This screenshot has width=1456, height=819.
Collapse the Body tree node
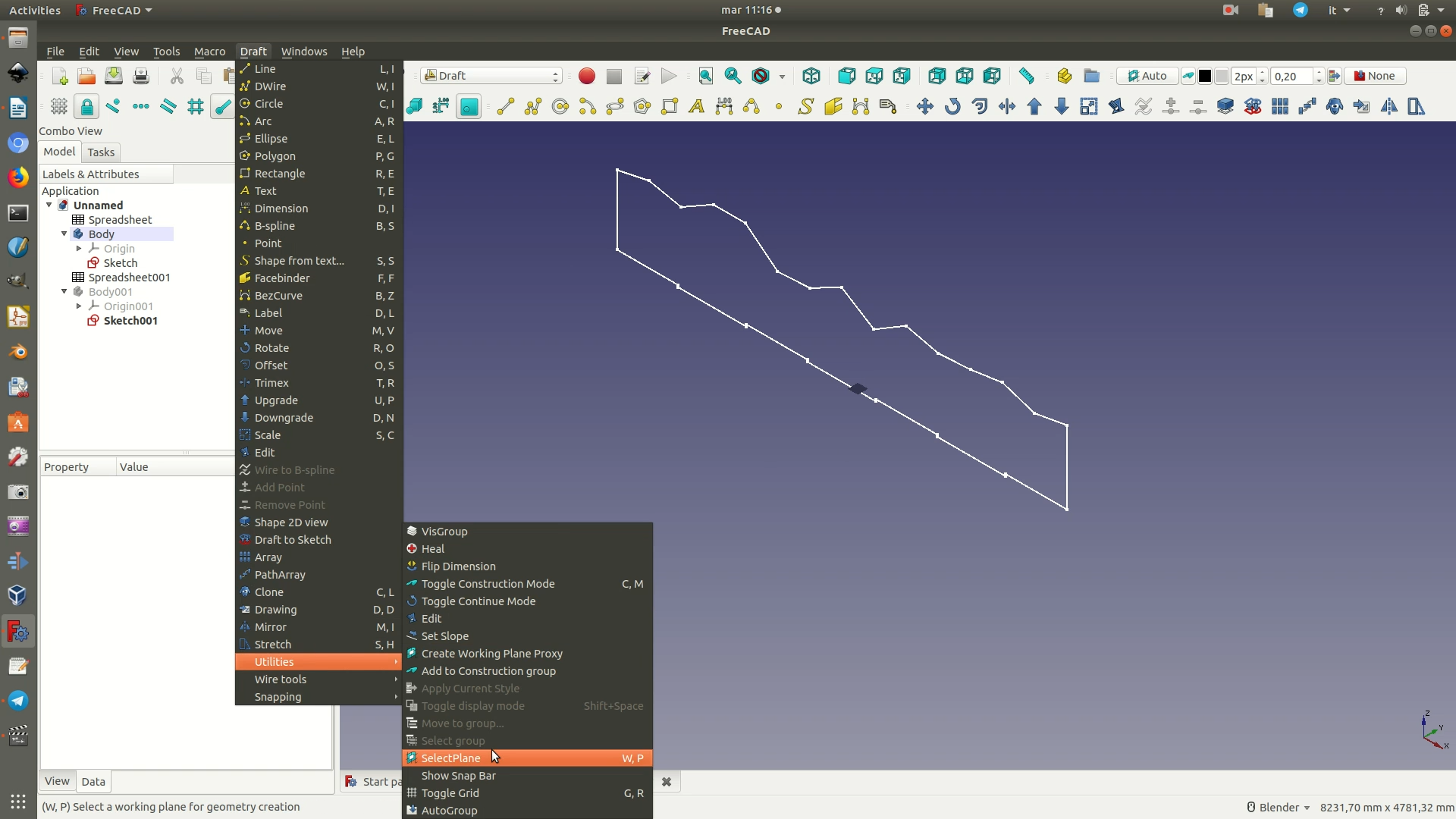tap(64, 234)
